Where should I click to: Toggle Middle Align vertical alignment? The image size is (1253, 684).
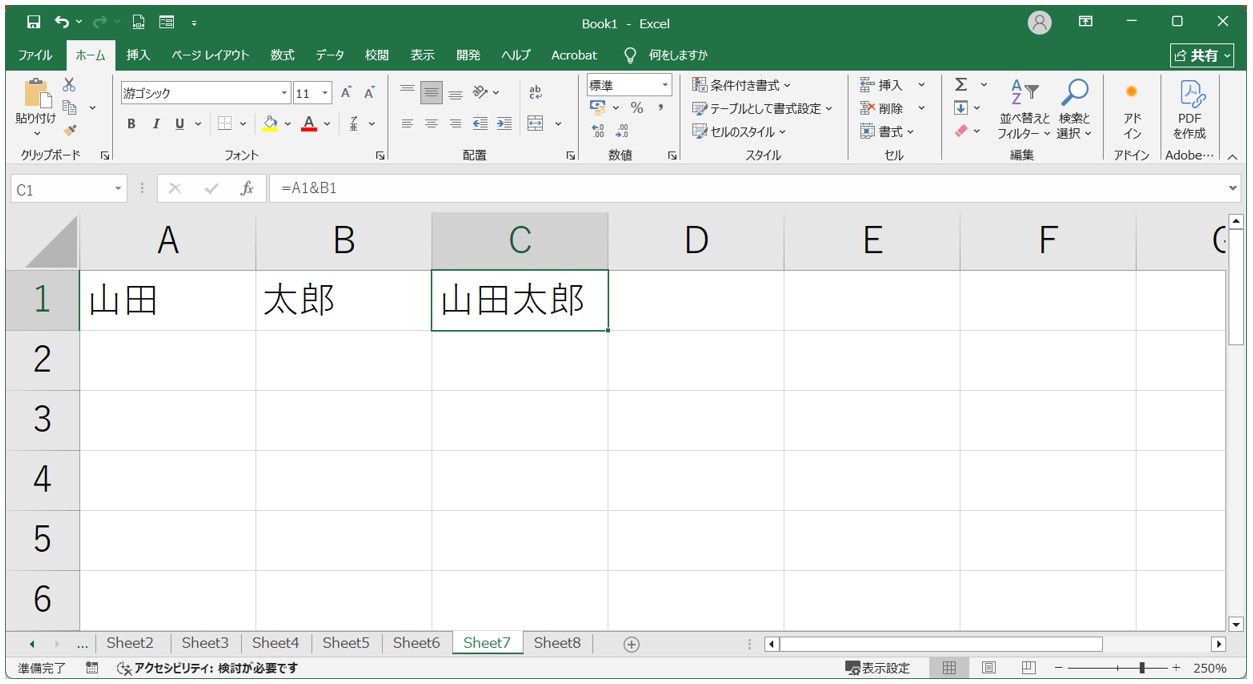pyautogui.click(x=431, y=93)
